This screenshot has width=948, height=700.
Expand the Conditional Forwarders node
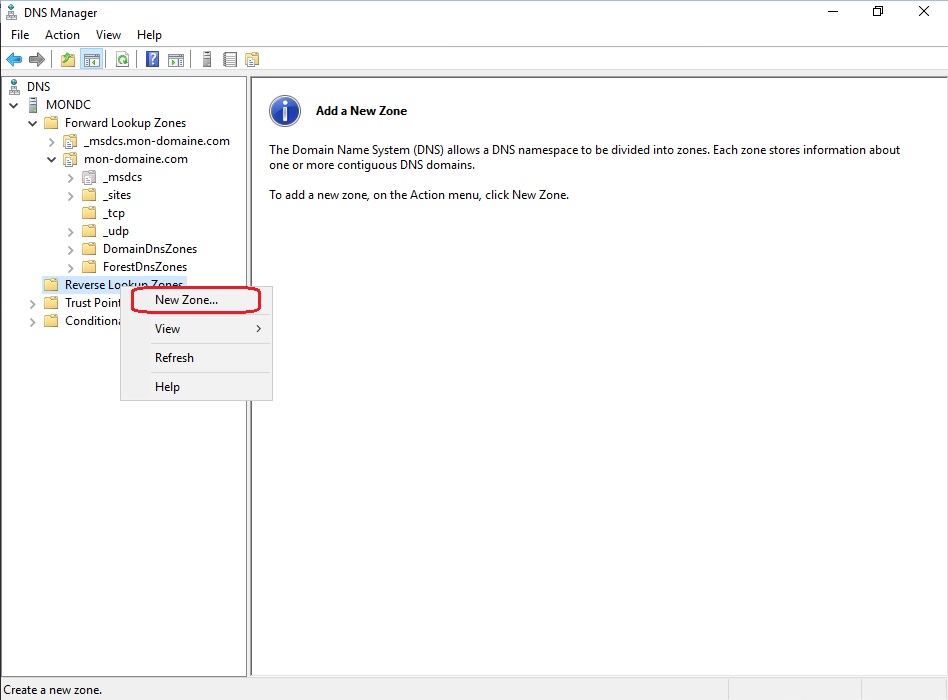(x=33, y=322)
